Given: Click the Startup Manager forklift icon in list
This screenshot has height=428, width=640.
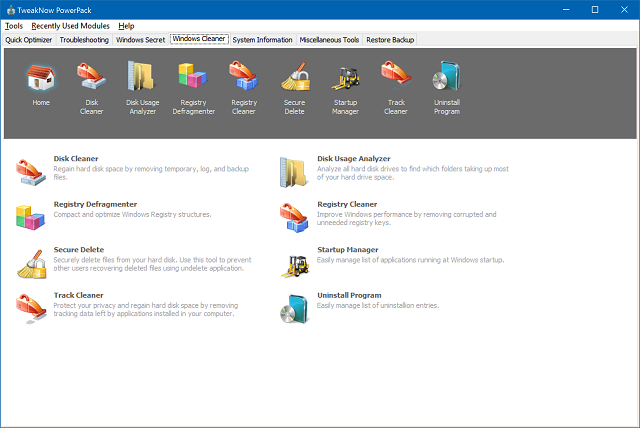Looking at the screenshot, I should point(295,266).
